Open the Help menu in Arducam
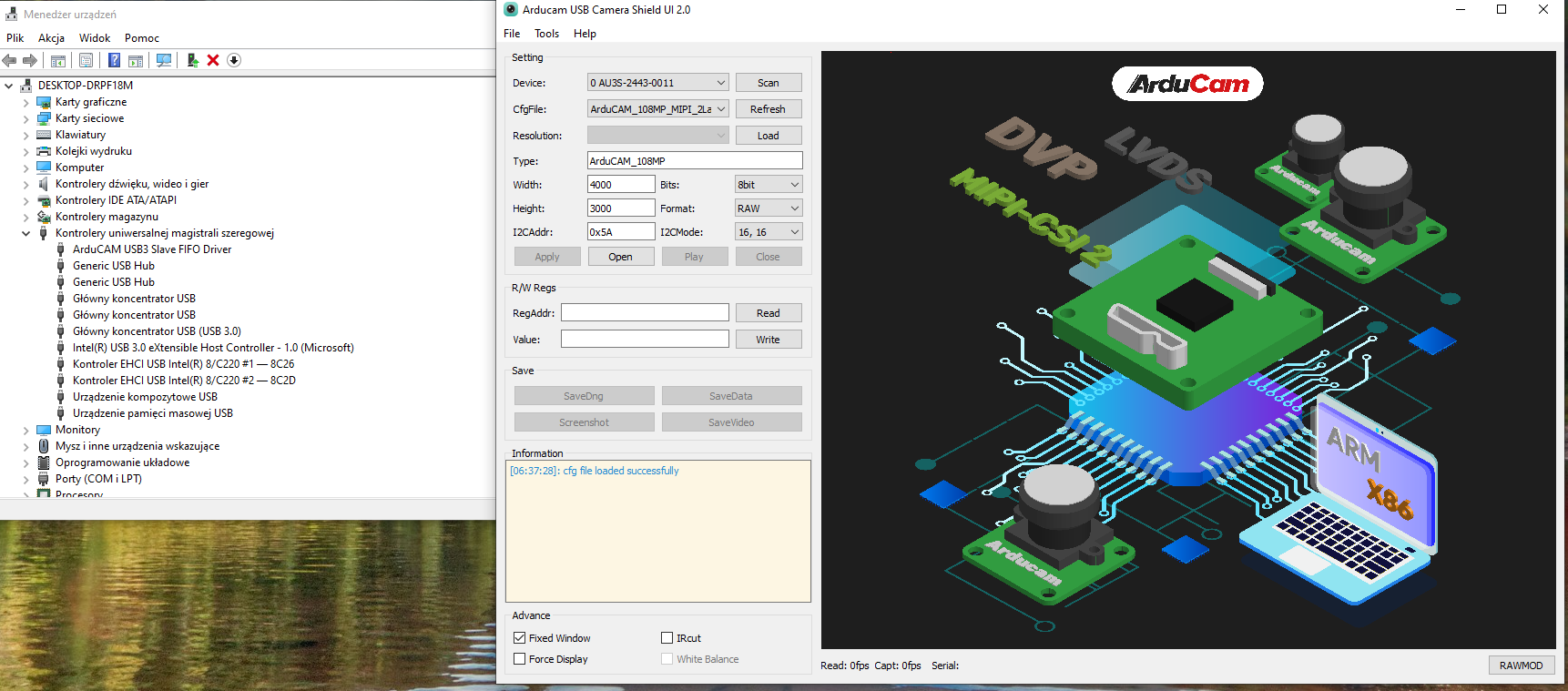Viewport: 1568px width, 691px height. (585, 34)
